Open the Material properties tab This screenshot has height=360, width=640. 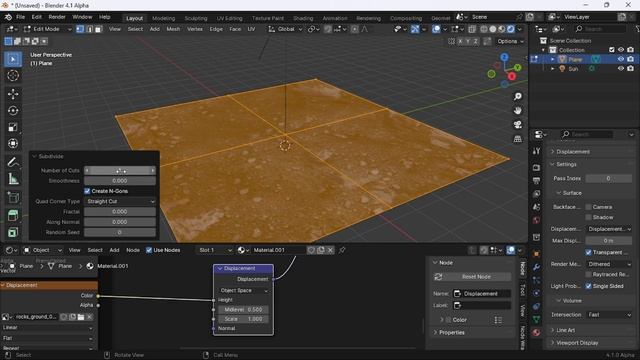click(x=536, y=332)
